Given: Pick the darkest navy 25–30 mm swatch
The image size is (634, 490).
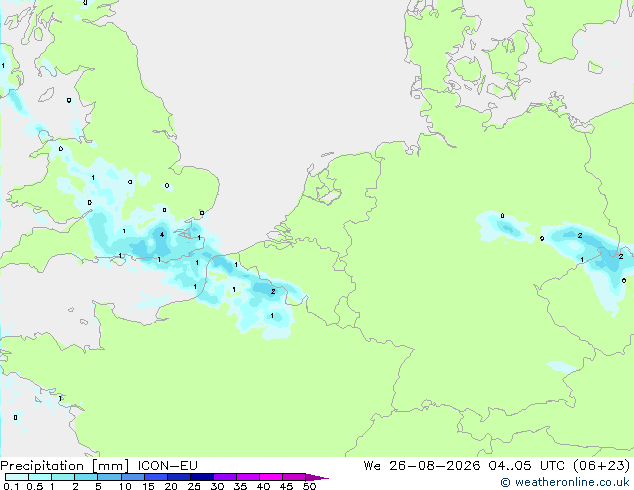Looking at the screenshot, I should [202, 477].
